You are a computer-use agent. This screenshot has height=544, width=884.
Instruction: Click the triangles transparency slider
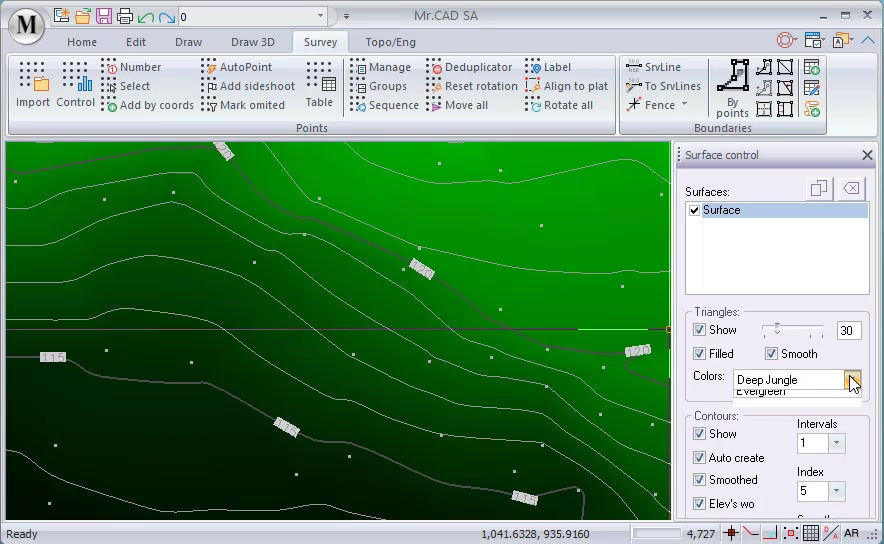point(793,330)
